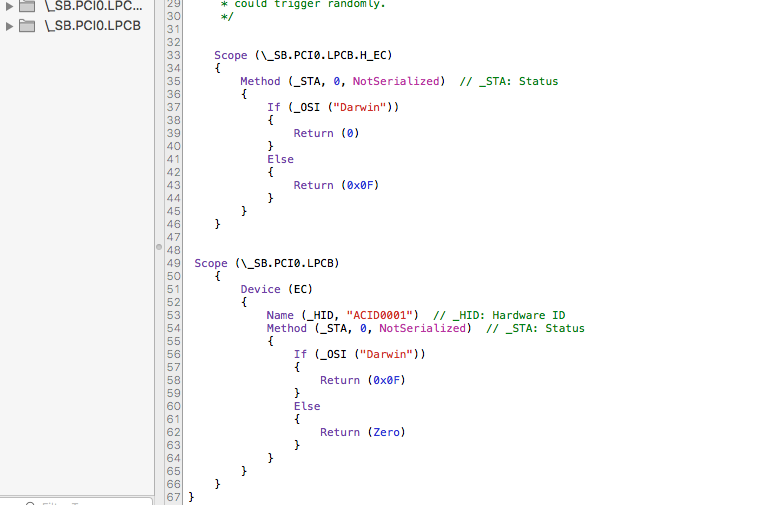Click the folder icon beside \_SB.PCI0.LPCB
This screenshot has width=776, height=505.
click(x=27, y=26)
